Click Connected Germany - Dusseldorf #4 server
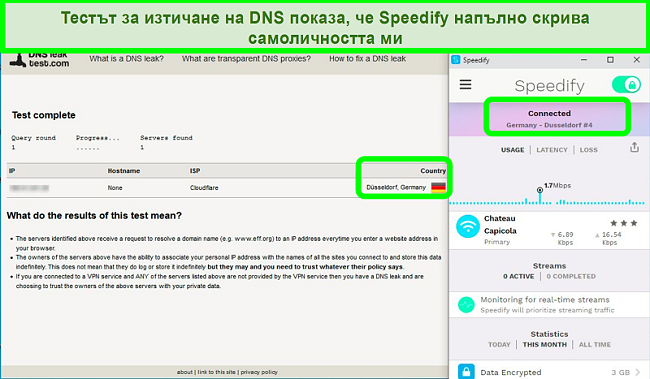The width and height of the screenshot is (650, 379). 549,119
